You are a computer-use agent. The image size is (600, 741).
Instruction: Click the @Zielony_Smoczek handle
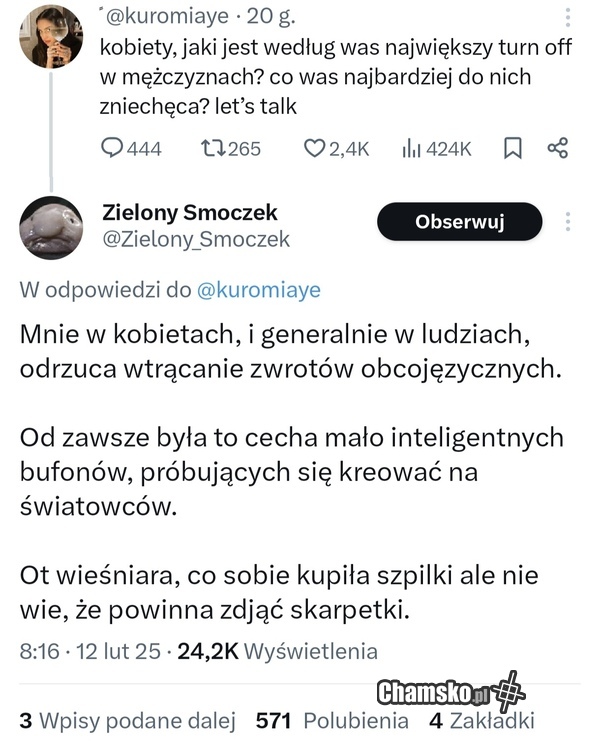pos(196,239)
